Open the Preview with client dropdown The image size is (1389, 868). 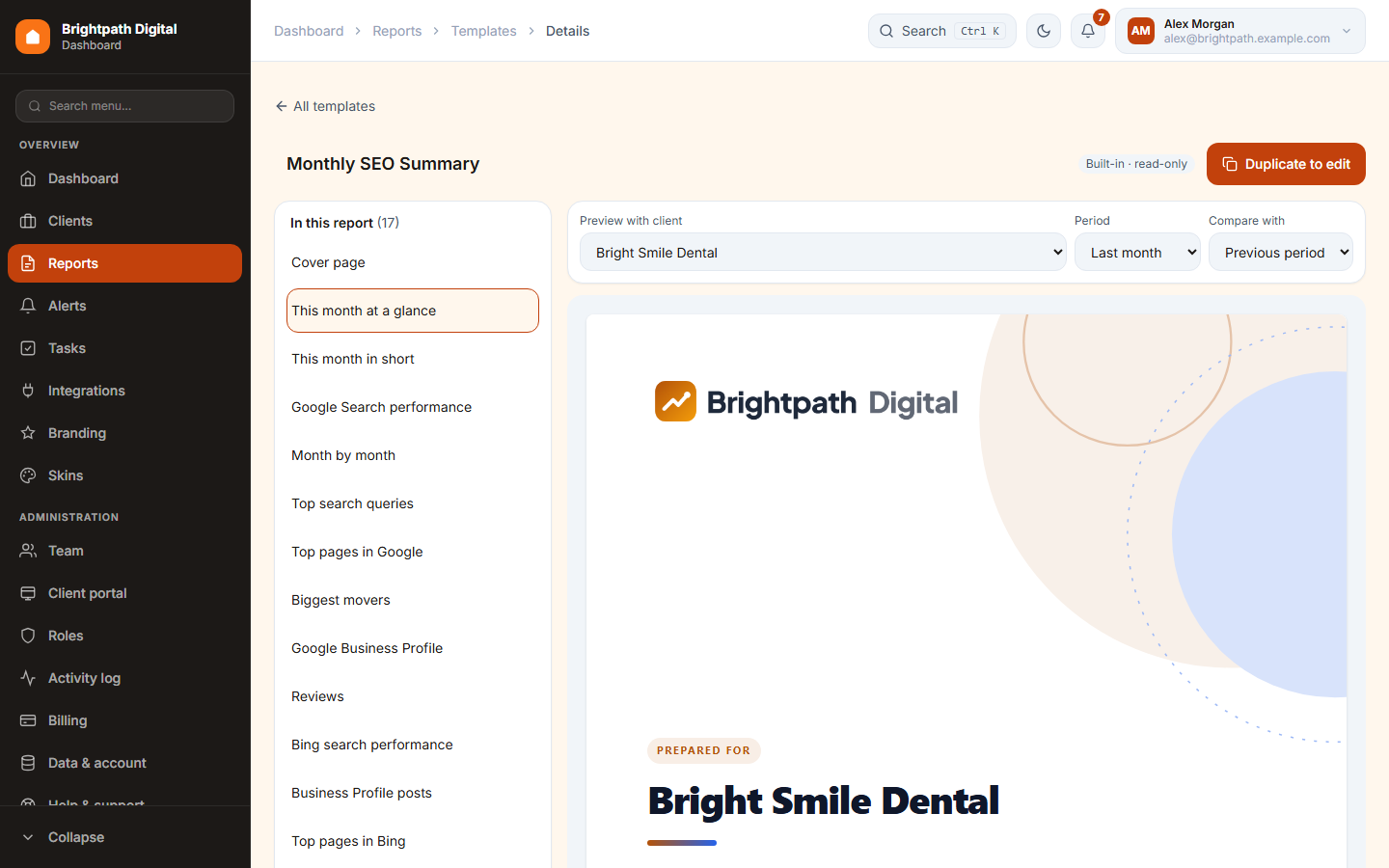(823, 252)
